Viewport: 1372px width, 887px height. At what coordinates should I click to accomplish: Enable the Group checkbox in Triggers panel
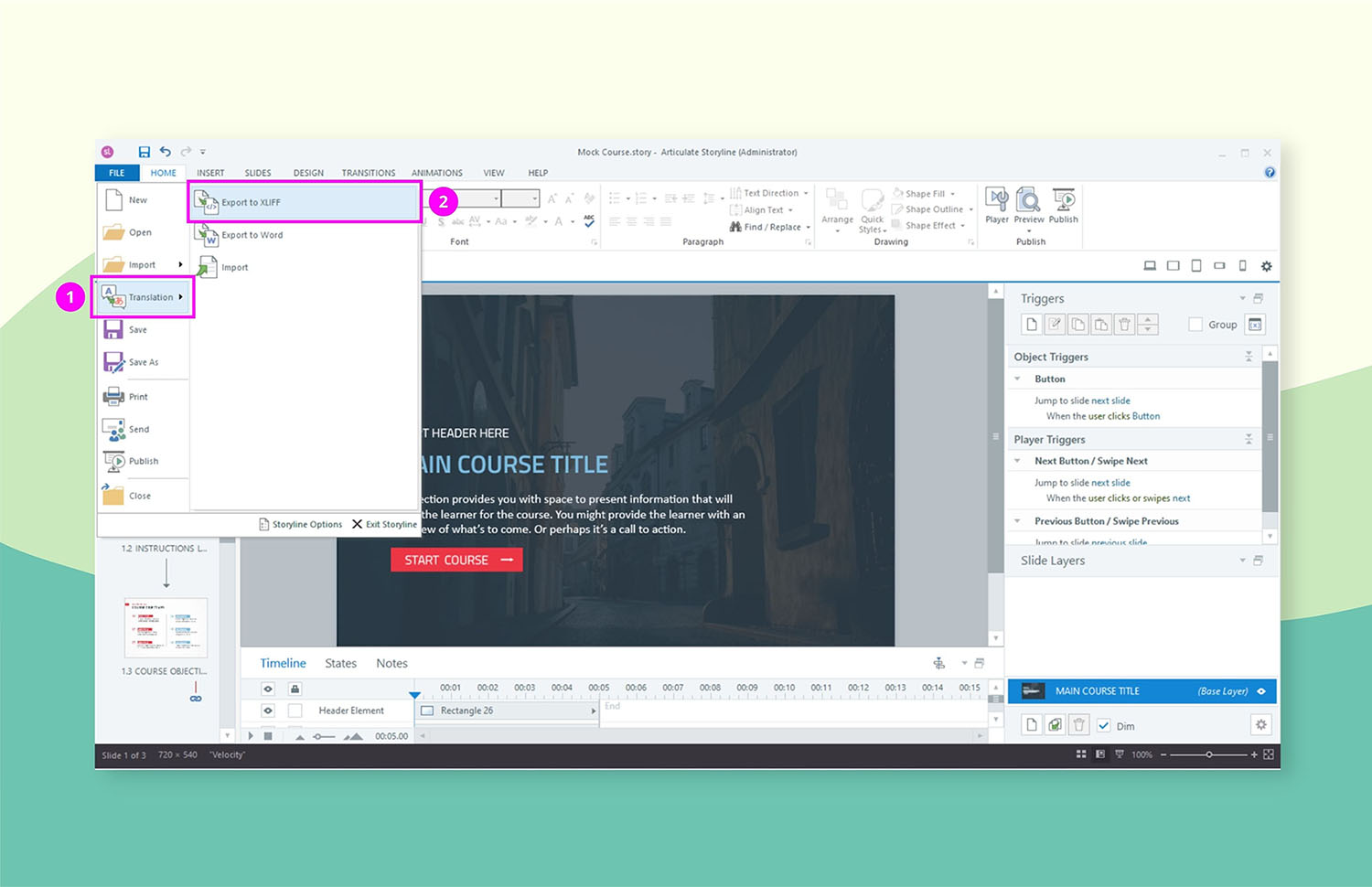pyautogui.click(x=1195, y=324)
